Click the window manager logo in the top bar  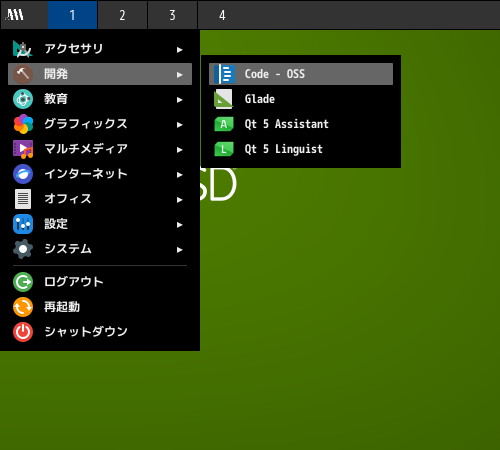pyautogui.click(x=15, y=15)
